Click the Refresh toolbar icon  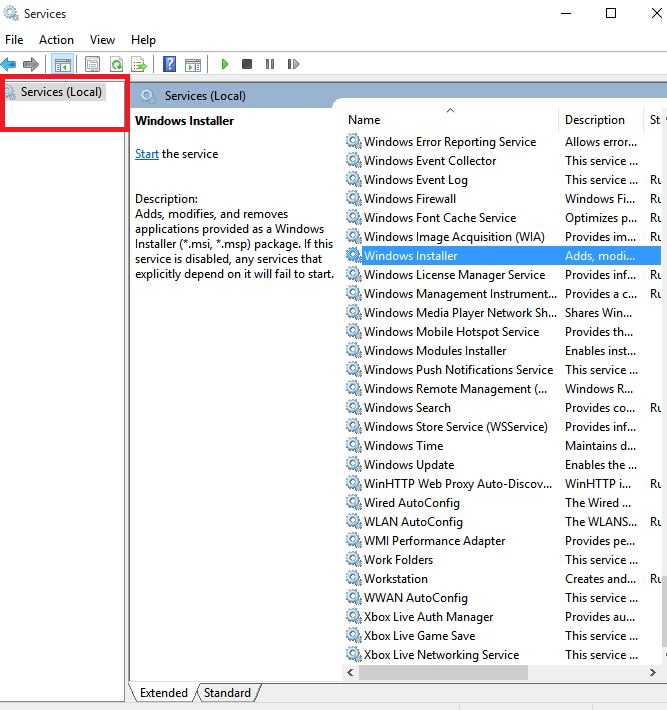[116, 64]
